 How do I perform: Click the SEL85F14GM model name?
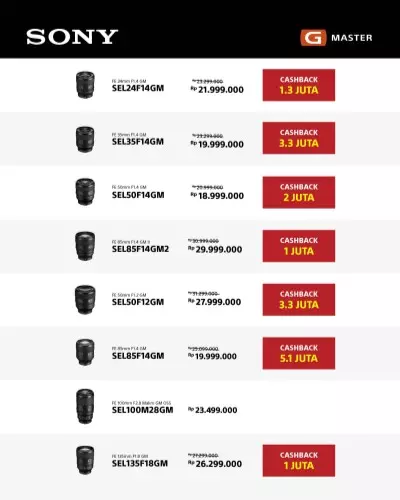(138, 356)
